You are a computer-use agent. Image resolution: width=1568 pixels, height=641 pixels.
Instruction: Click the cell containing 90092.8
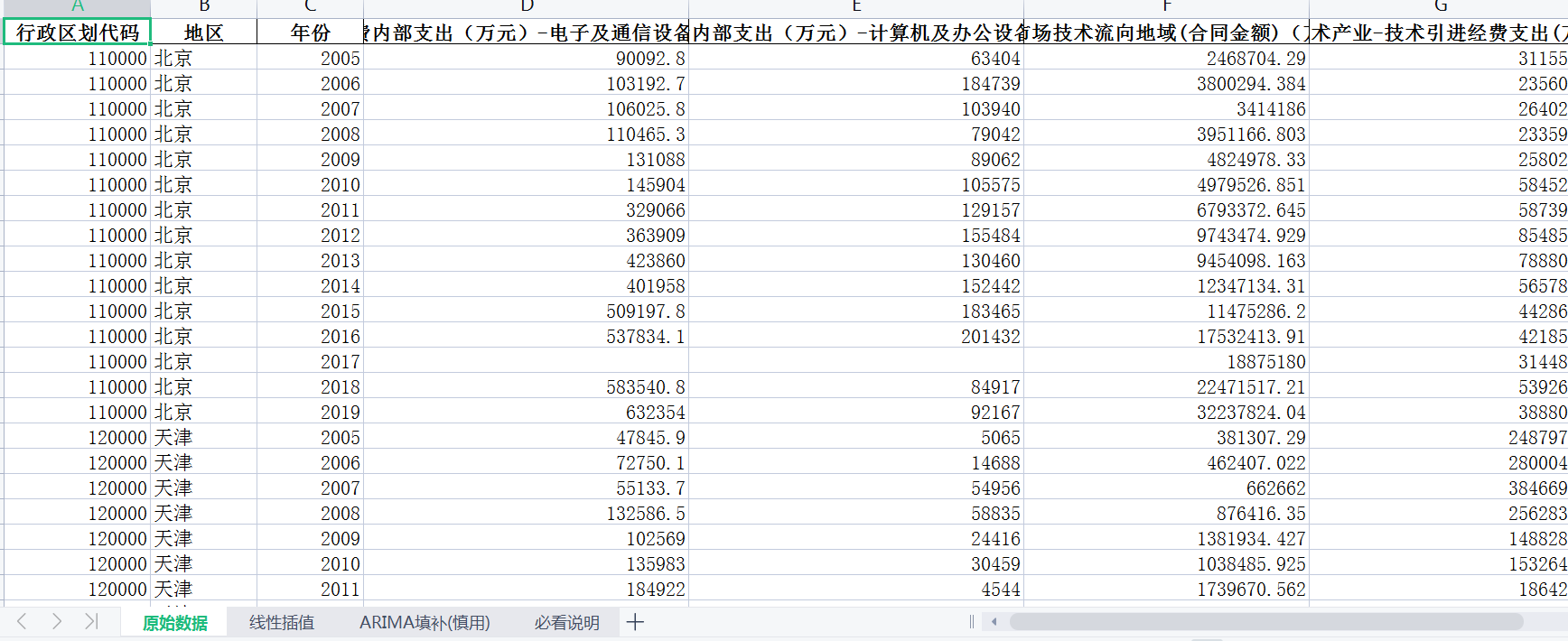click(527, 59)
